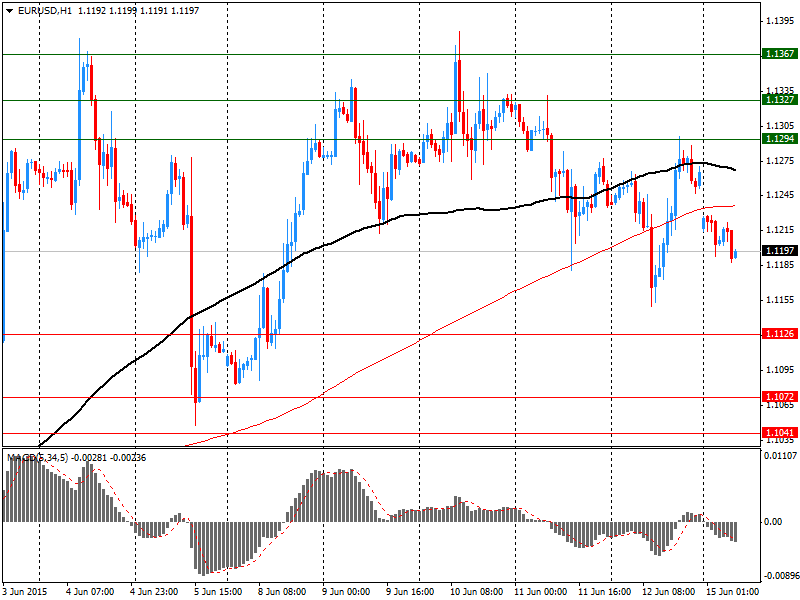
Task: Select the 1.1072 red support level label
Action: click(779, 396)
